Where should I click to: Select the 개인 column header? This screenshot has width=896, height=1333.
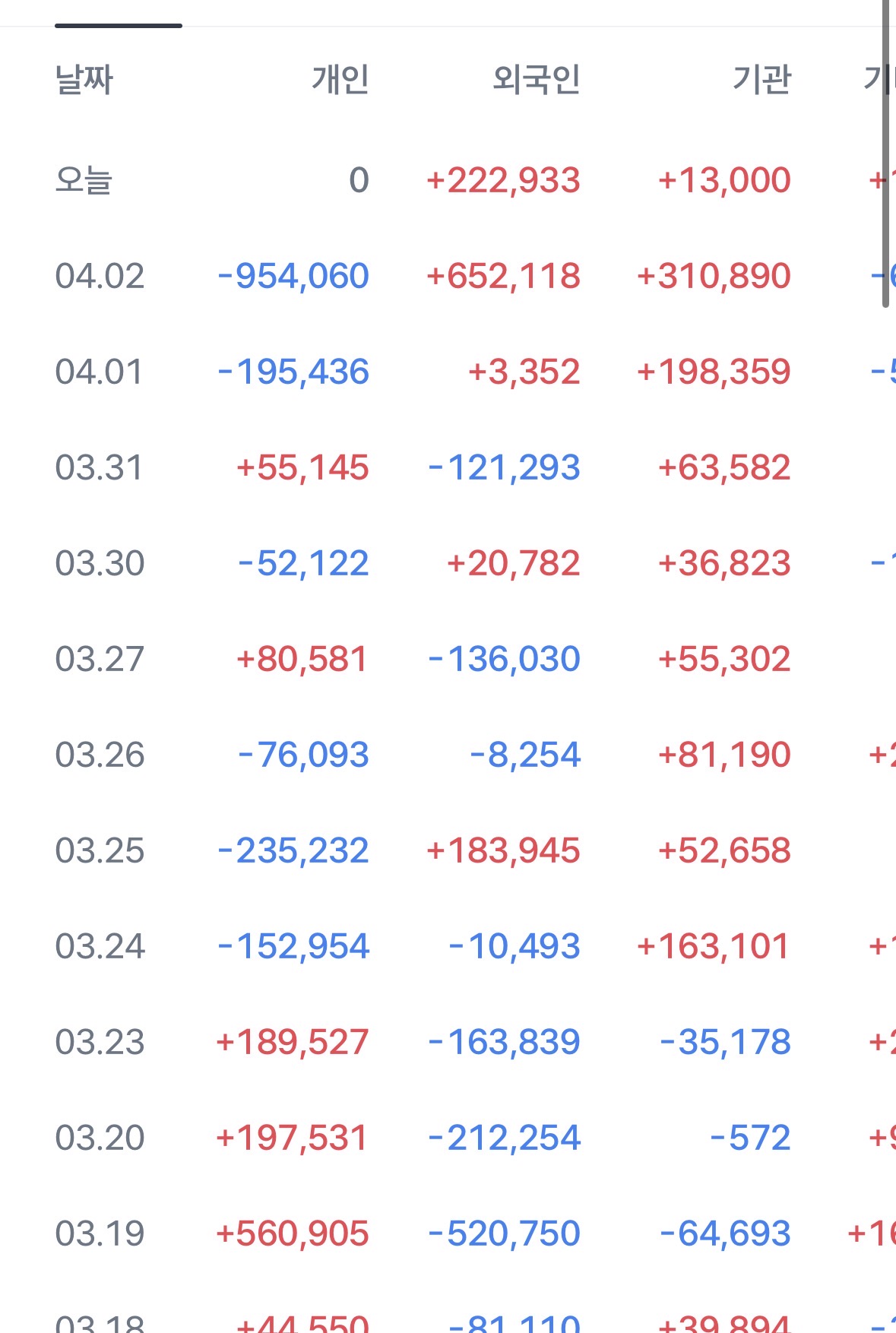coord(340,80)
